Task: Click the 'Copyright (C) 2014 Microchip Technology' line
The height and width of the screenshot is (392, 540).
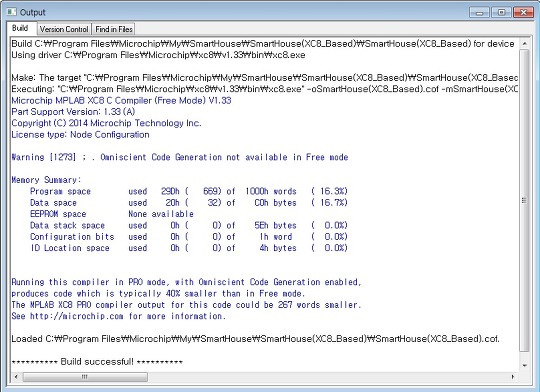Action: pos(106,123)
